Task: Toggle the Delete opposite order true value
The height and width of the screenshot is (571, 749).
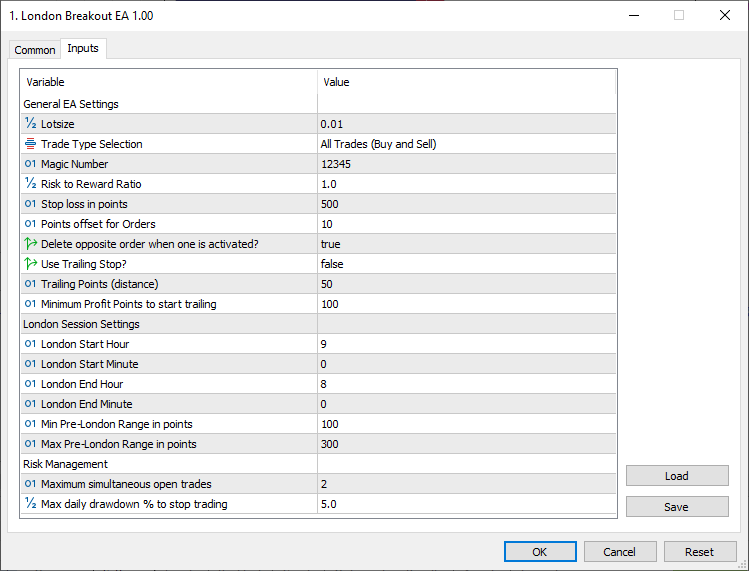Action: click(467, 244)
